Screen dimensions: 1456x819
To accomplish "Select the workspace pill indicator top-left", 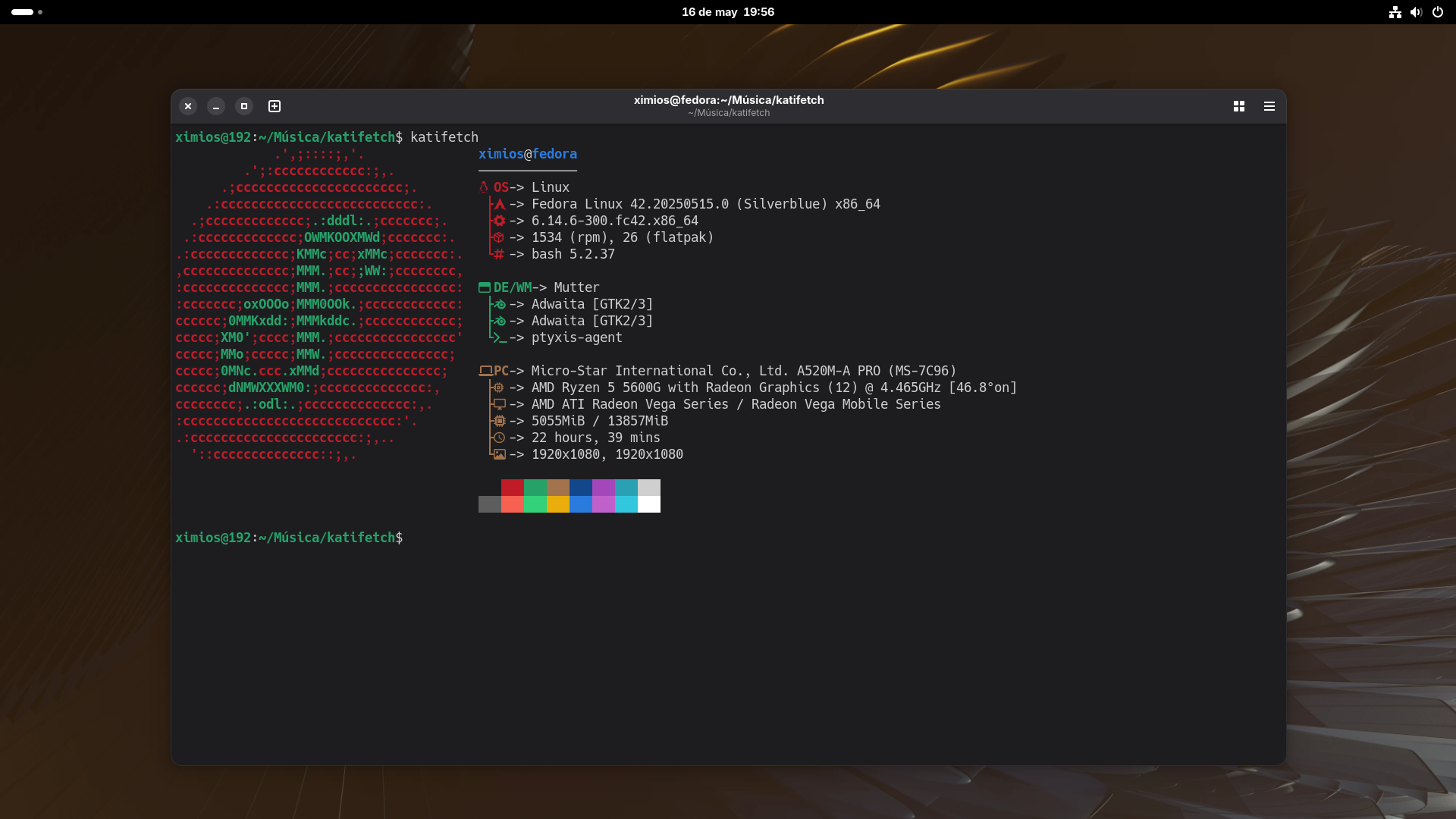I will 22,12.
